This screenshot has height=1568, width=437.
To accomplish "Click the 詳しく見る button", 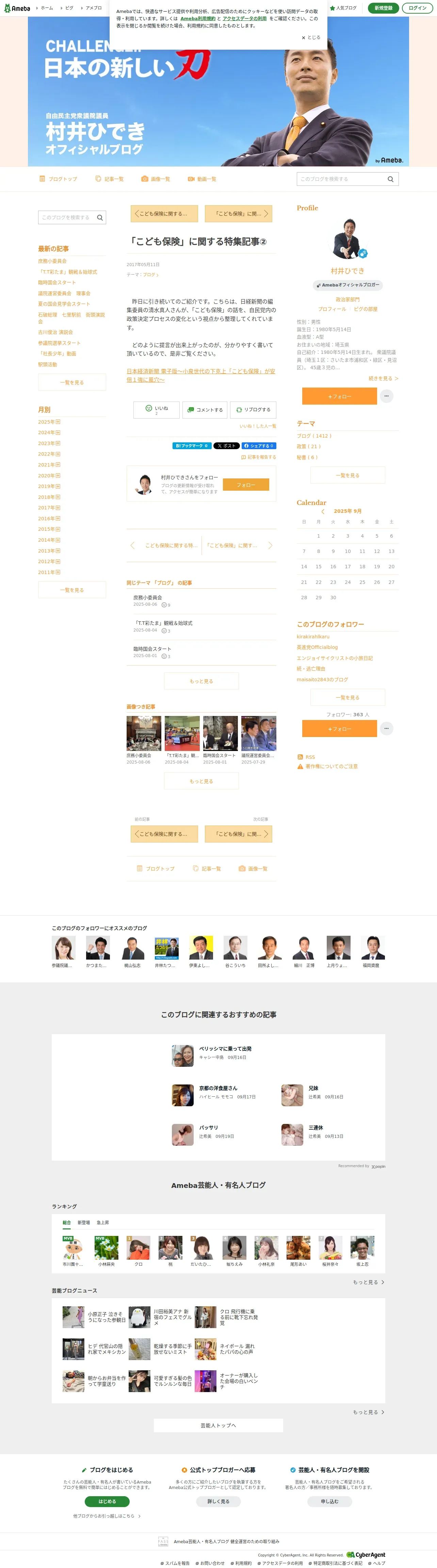I will pyautogui.click(x=218, y=1502).
